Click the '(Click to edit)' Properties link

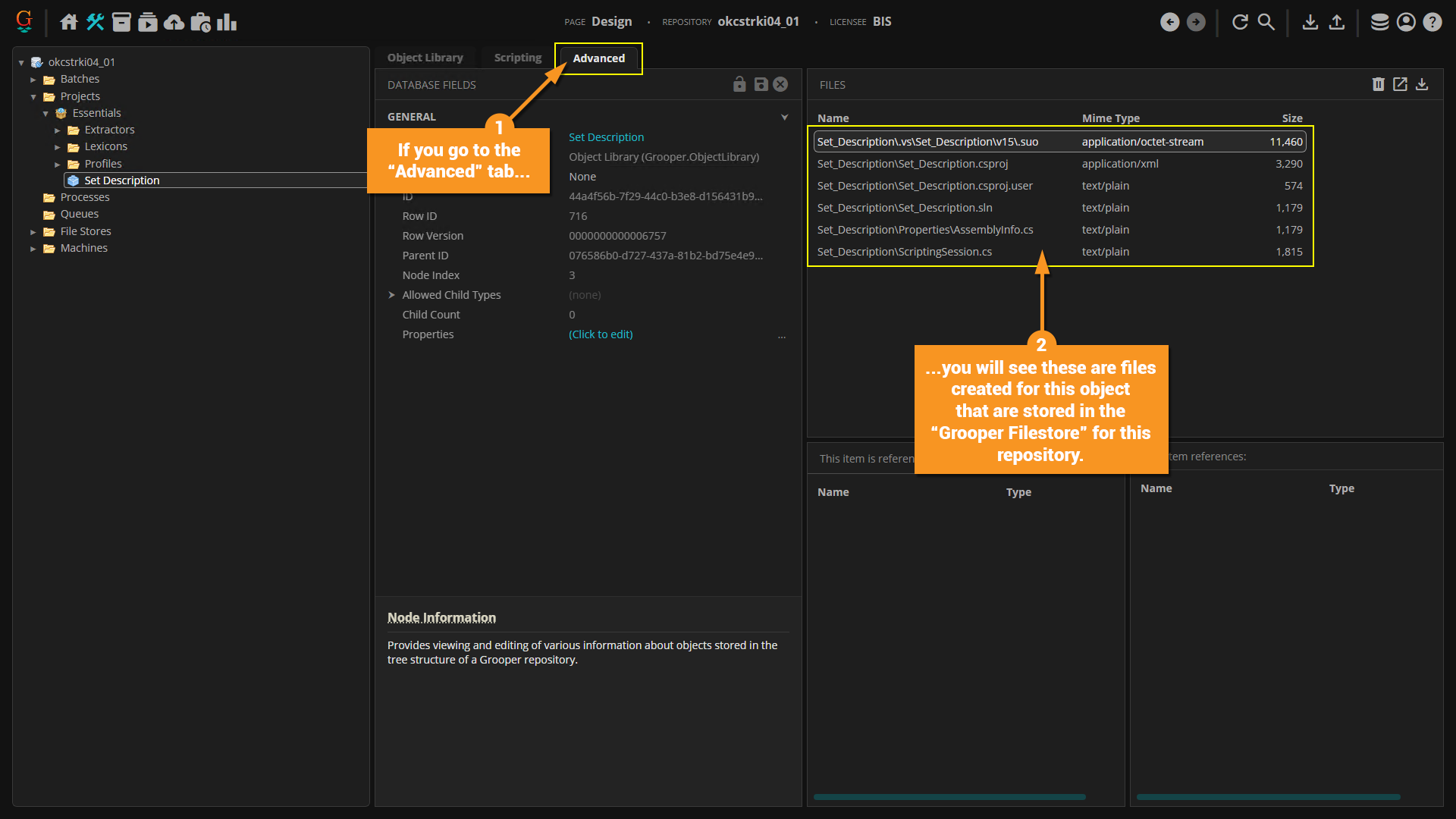pyautogui.click(x=601, y=334)
